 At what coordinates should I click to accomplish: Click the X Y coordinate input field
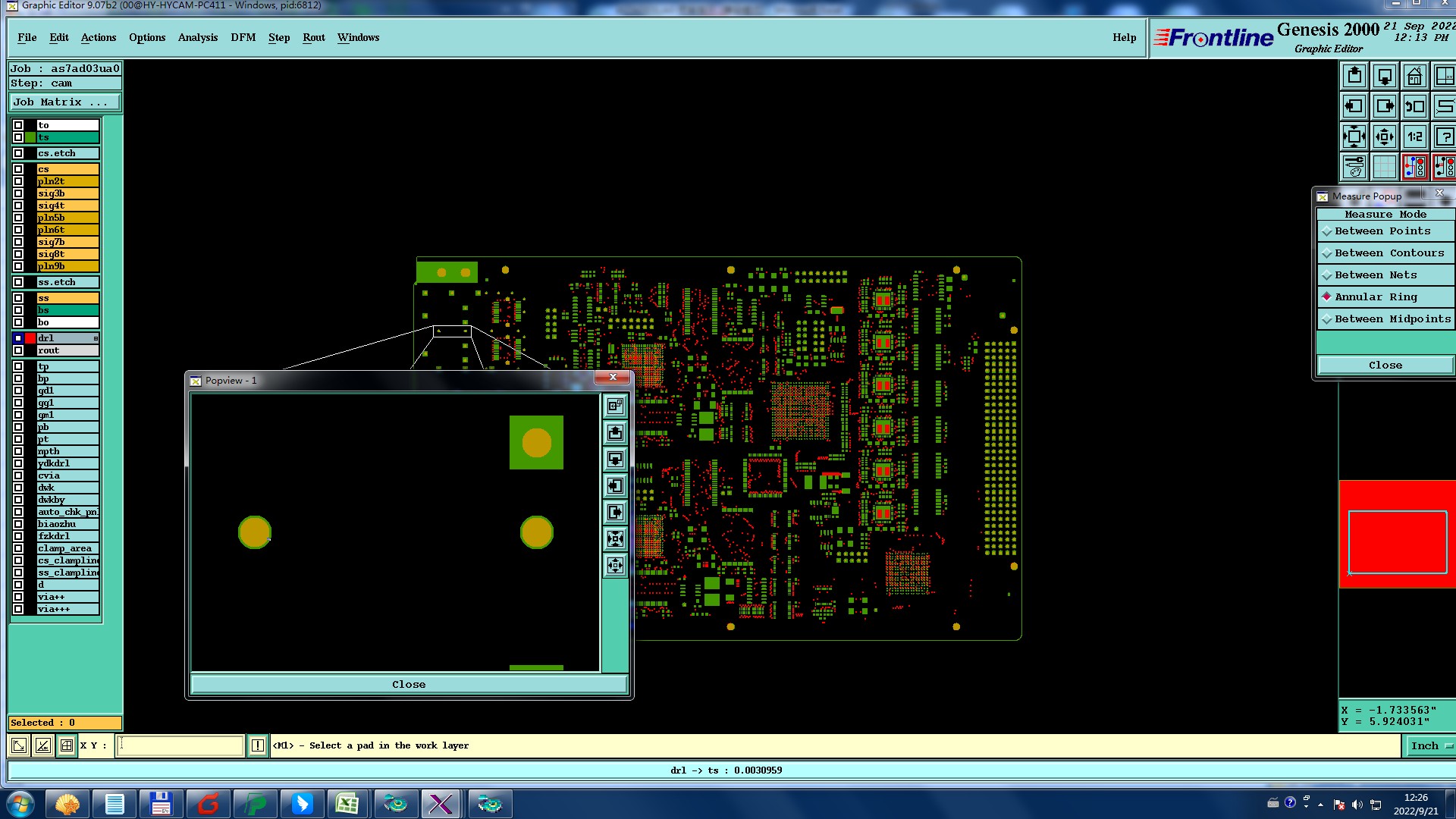pyautogui.click(x=180, y=745)
